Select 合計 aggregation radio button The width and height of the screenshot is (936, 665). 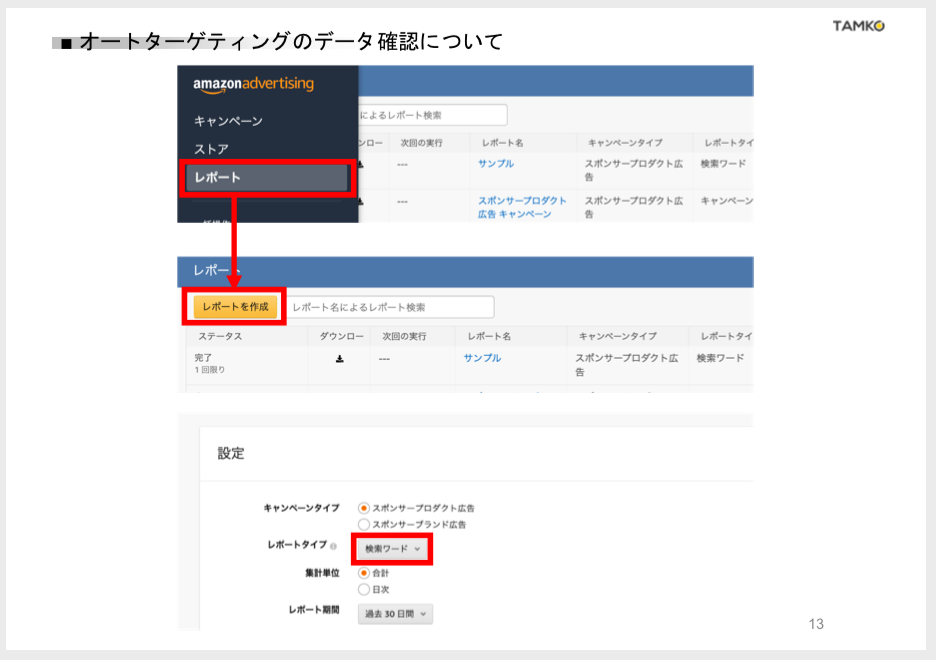364,573
